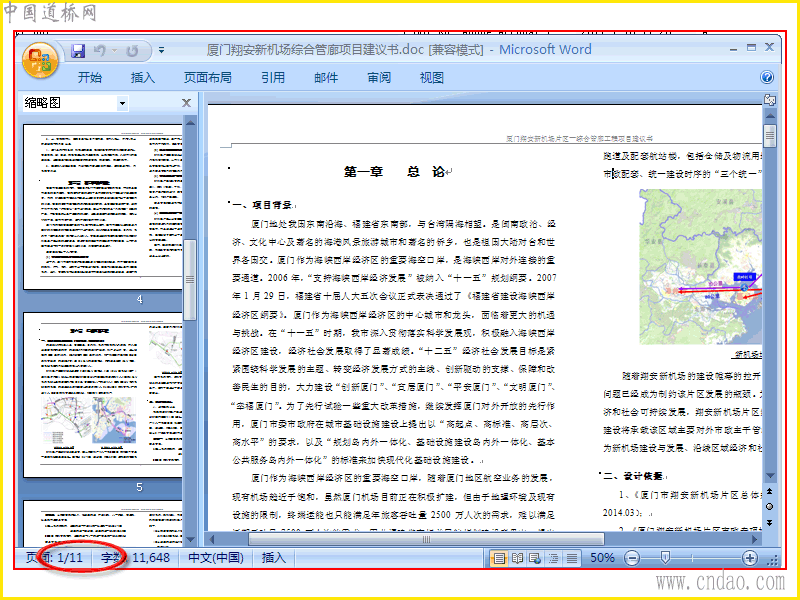Open Microsoft Word Help
The width and height of the screenshot is (800, 600).
point(767,77)
